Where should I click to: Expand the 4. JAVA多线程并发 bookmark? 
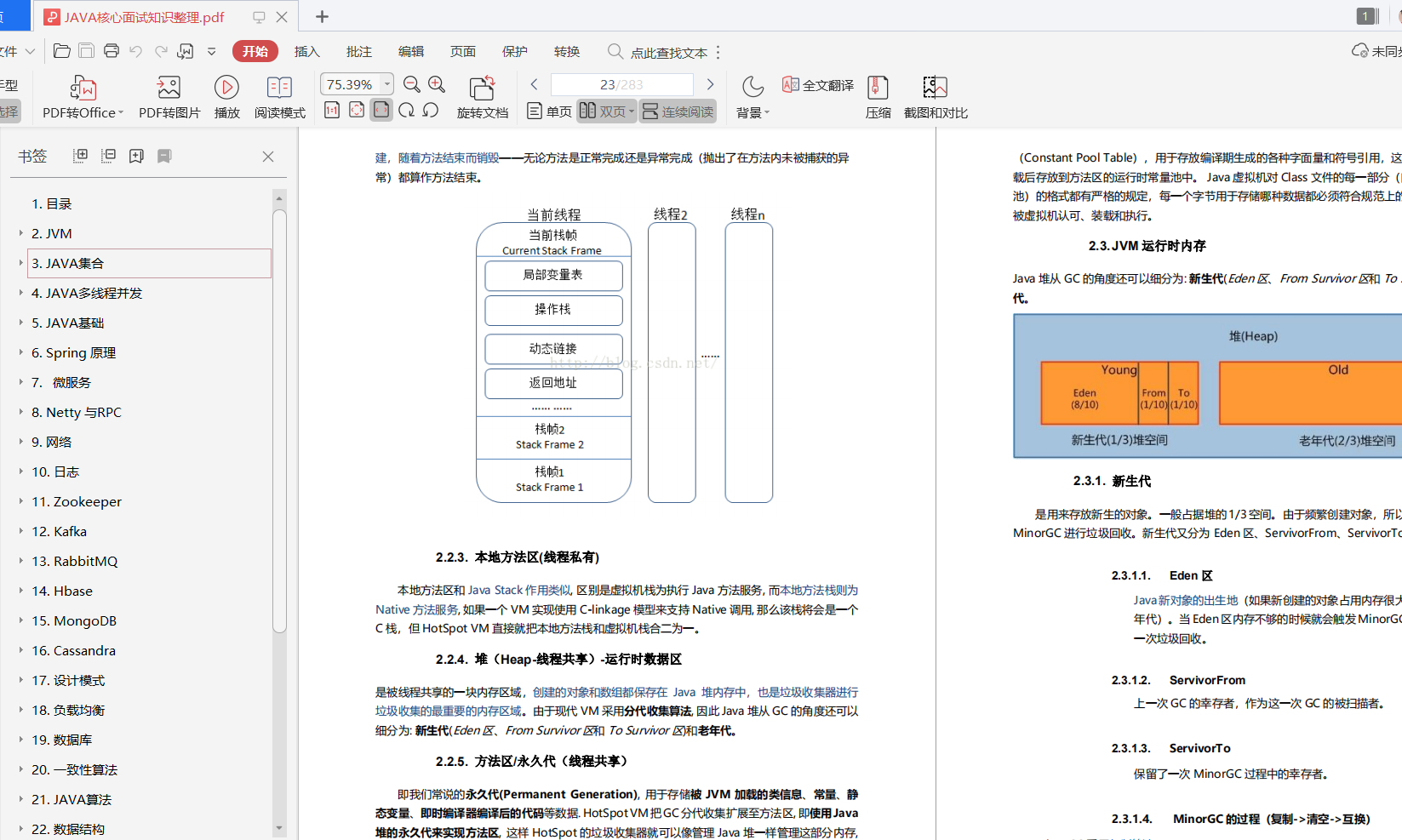click(21, 292)
